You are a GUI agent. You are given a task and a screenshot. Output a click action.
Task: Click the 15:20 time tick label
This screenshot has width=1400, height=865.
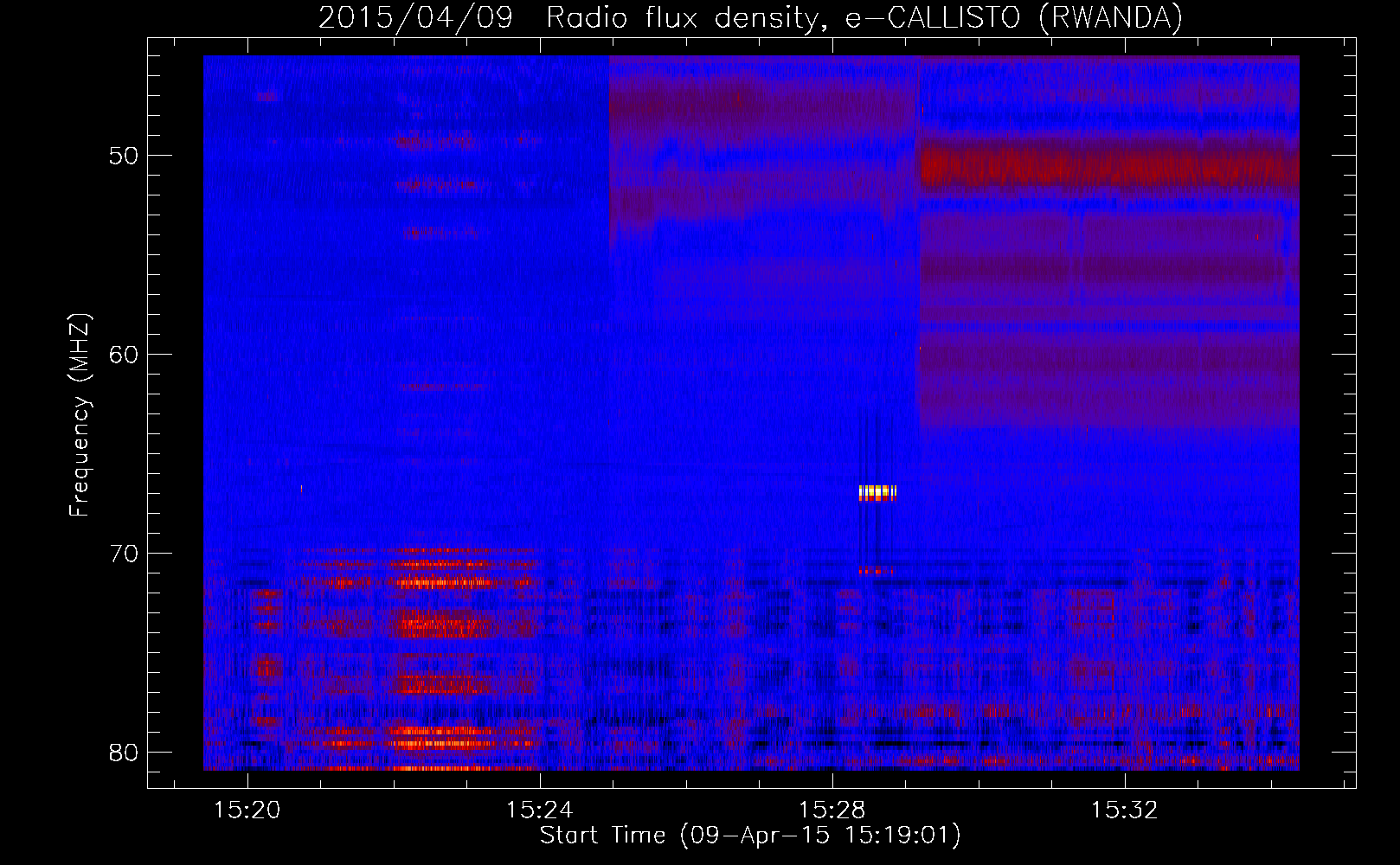coord(247,810)
